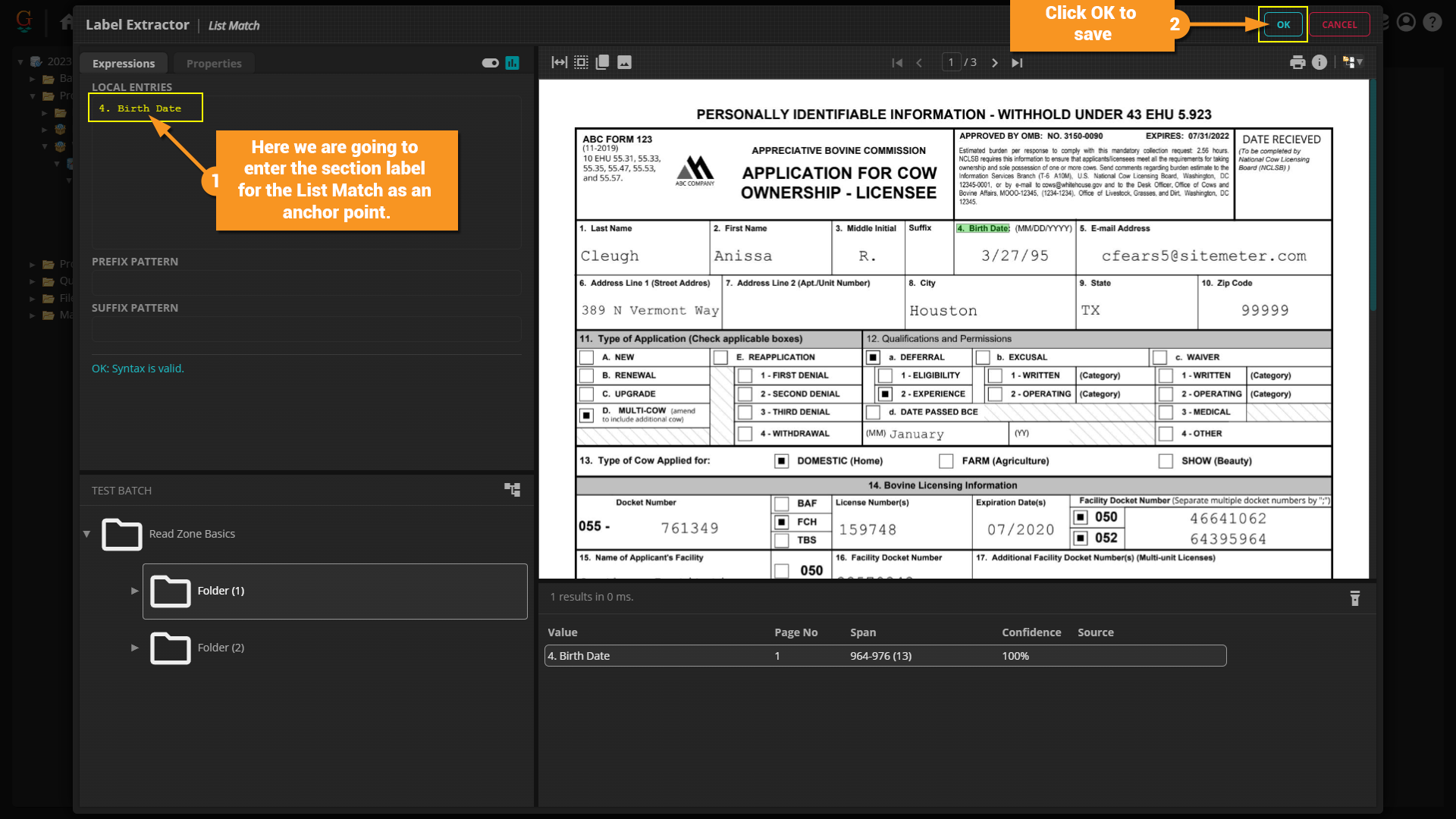Image resolution: width=1456 pixels, height=819 pixels.
Task: Switch to the Properties tab
Action: coord(214,64)
